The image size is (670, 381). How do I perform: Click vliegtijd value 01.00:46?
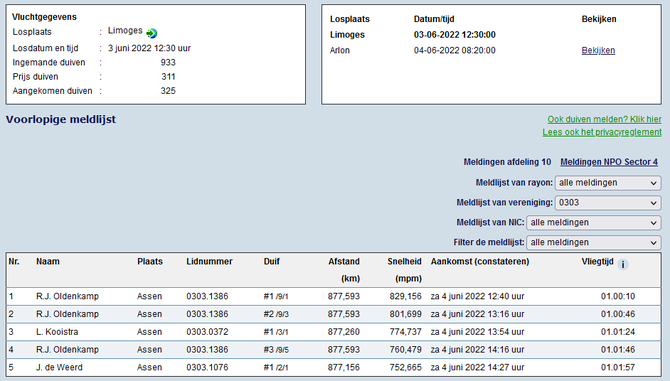tap(618, 314)
